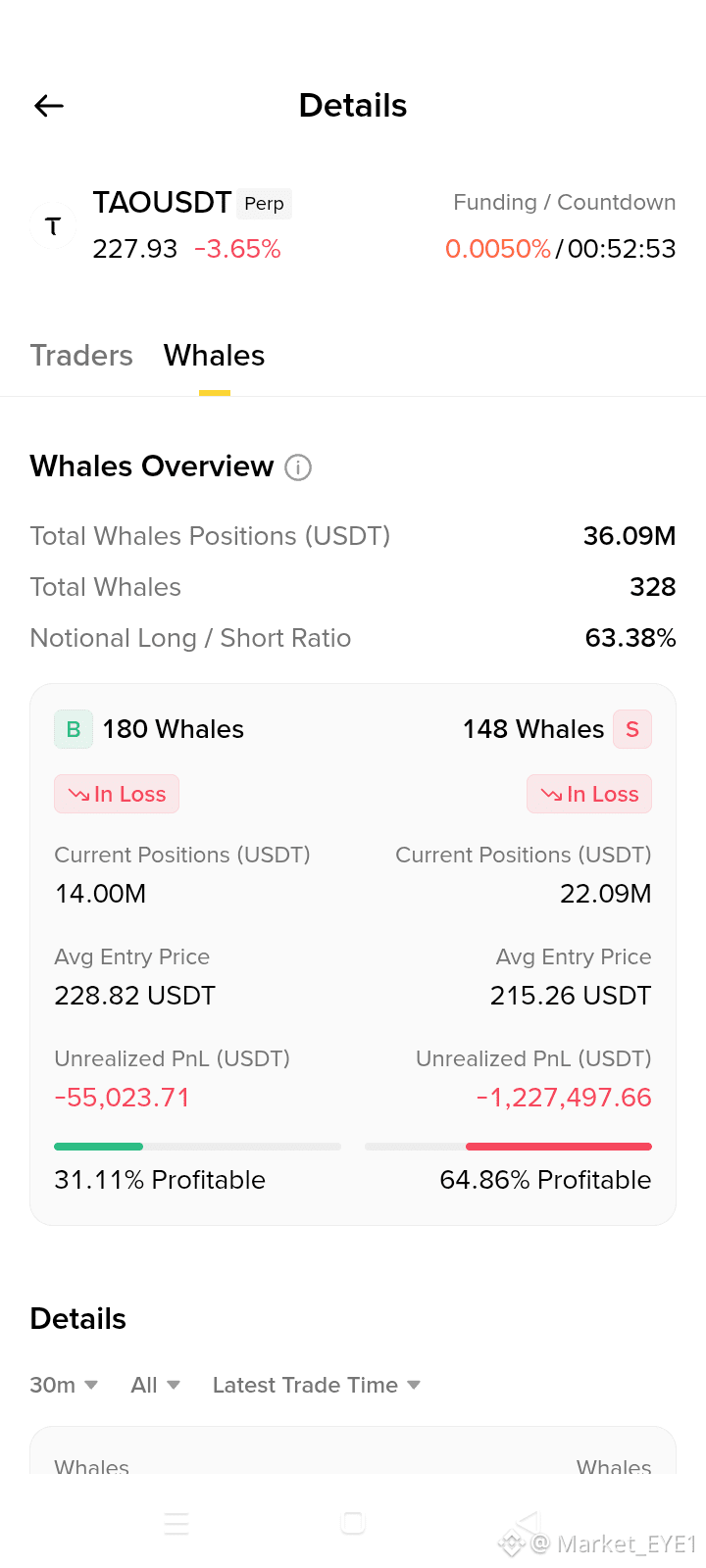Tap the recent apps menu icon
The height and width of the screenshot is (1568, 706).
[176, 1524]
